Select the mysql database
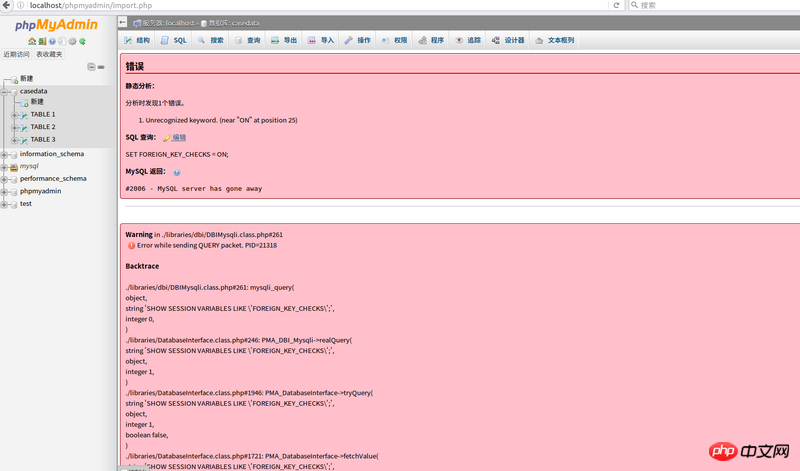This screenshot has height=471, width=800. click(x=29, y=166)
